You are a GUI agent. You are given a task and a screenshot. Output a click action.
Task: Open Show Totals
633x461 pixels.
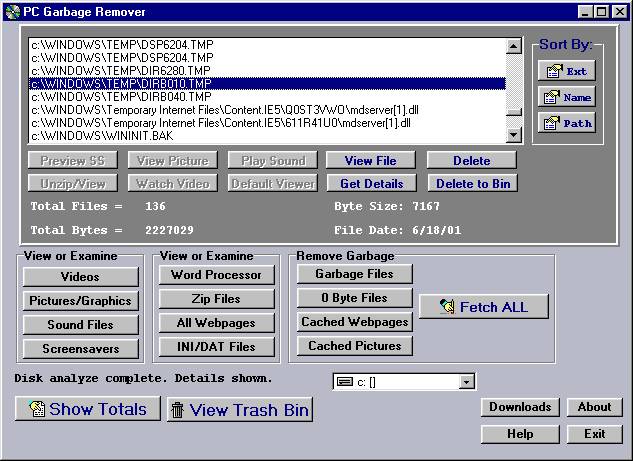pos(88,409)
